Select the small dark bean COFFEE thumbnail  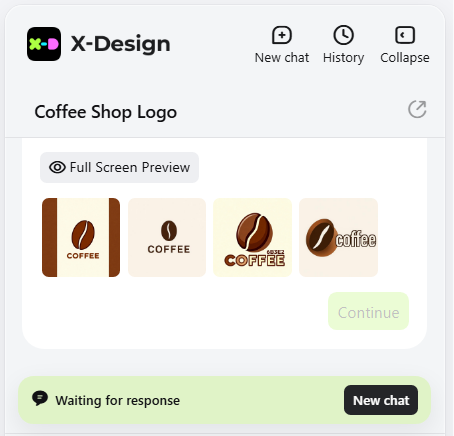(167, 237)
